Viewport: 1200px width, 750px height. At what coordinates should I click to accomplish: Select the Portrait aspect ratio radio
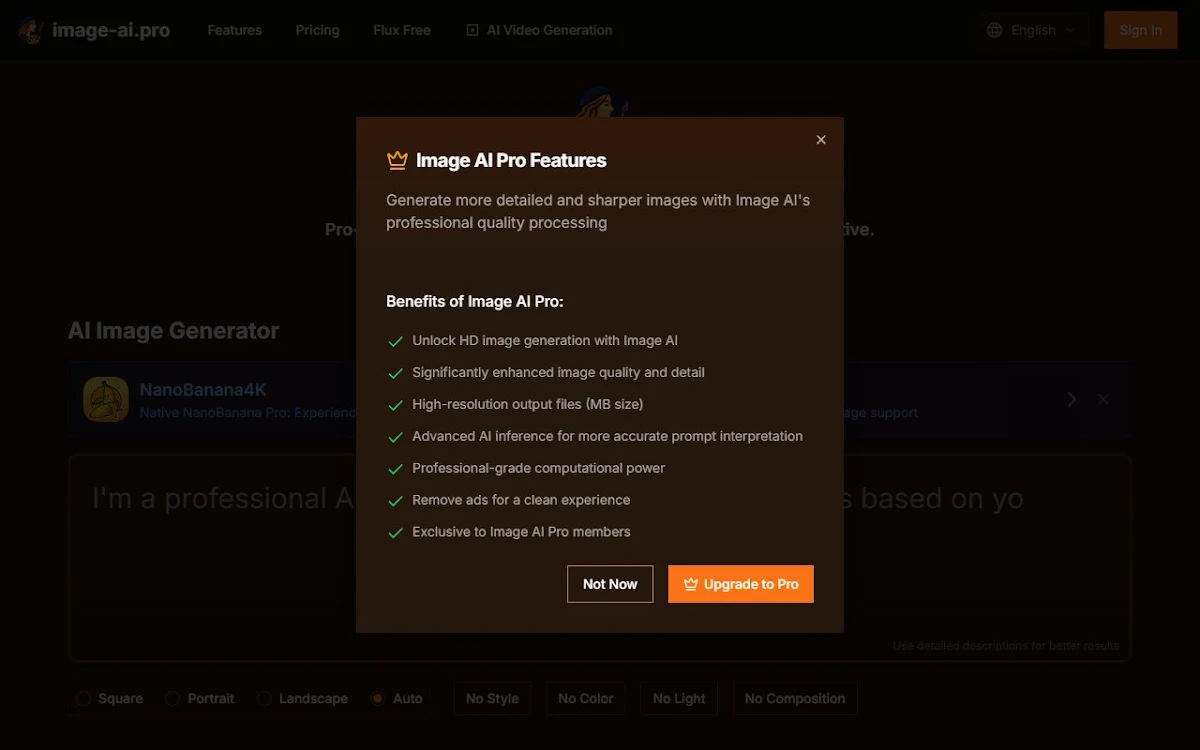pos(173,699)
